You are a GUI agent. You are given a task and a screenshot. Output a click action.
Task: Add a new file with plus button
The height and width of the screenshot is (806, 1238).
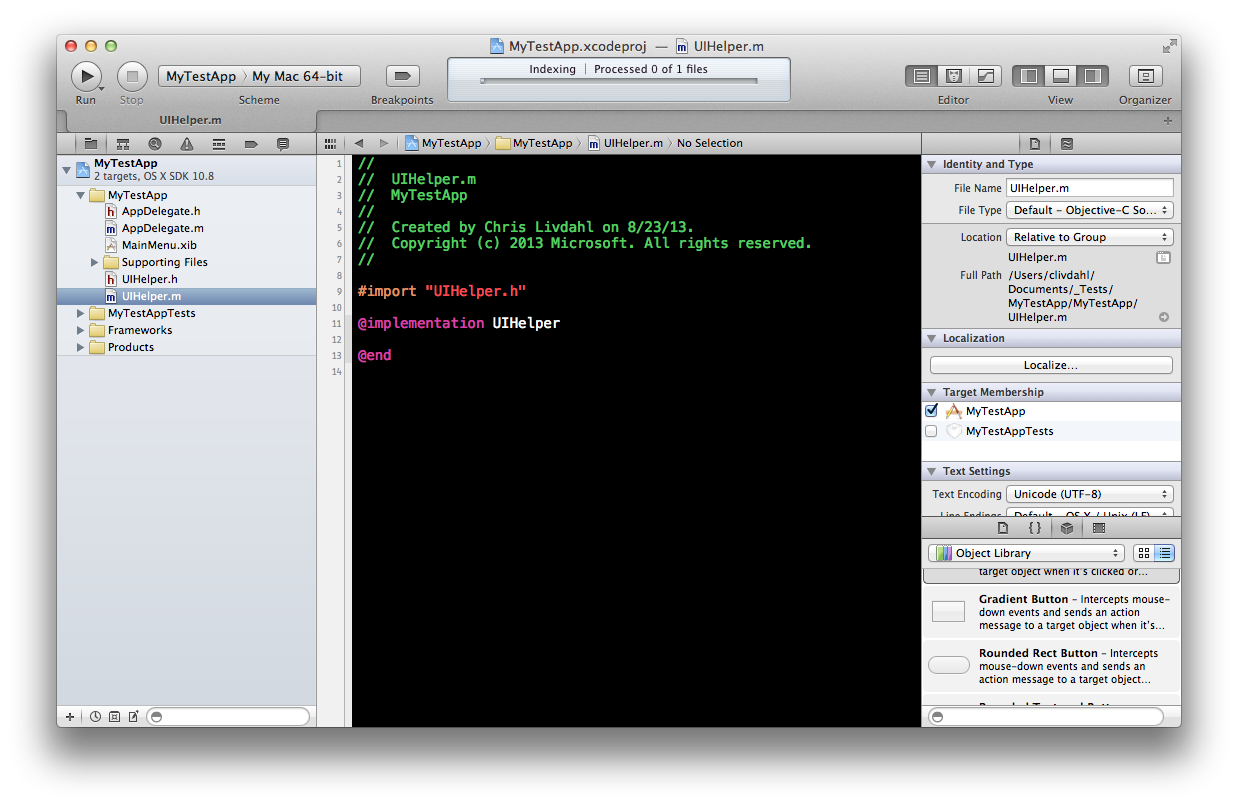pos(69,716)
